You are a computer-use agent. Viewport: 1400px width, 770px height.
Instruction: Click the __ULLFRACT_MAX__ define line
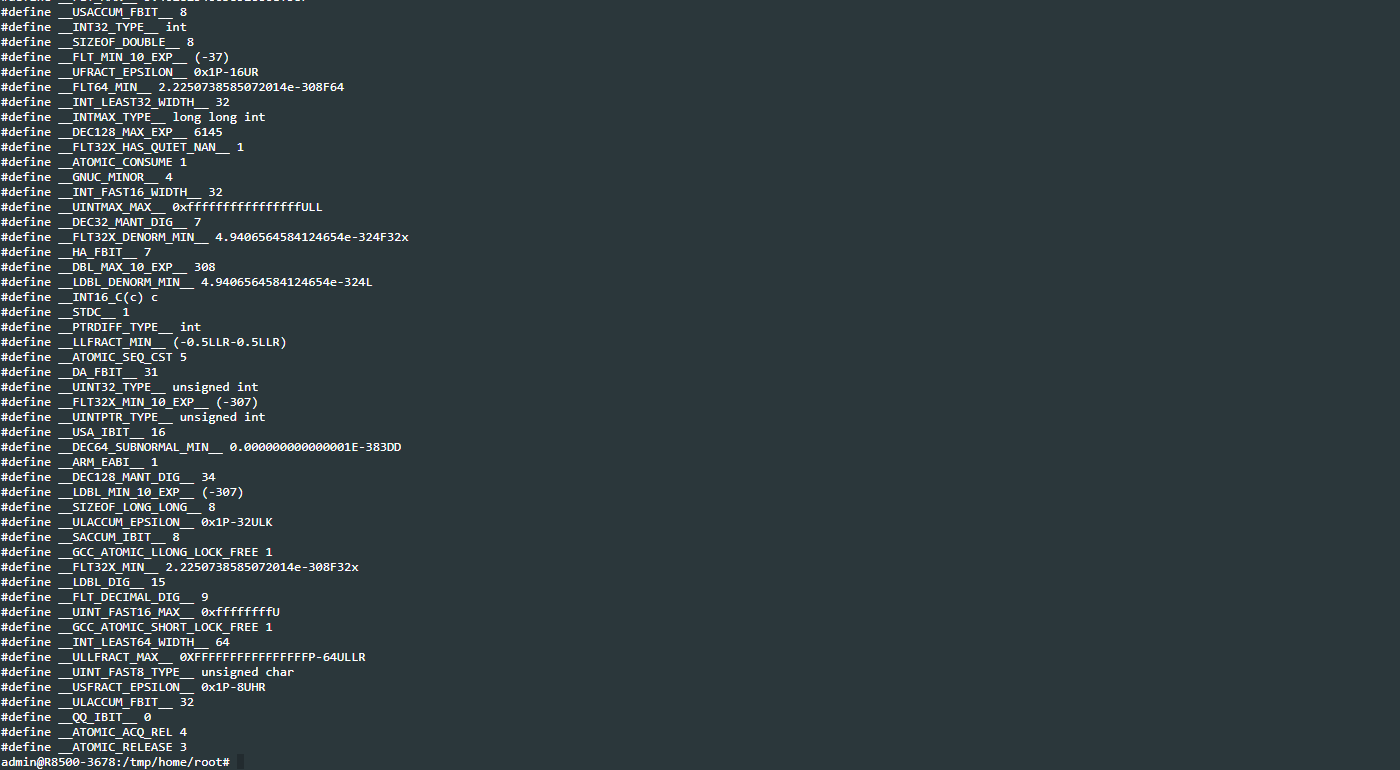[x=183, y=657]
